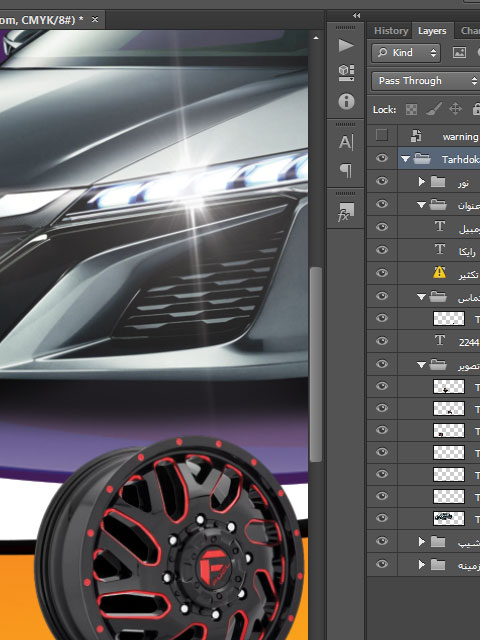
Task: Collapse the تماس group triangle
Action: (x=422, y=297)
